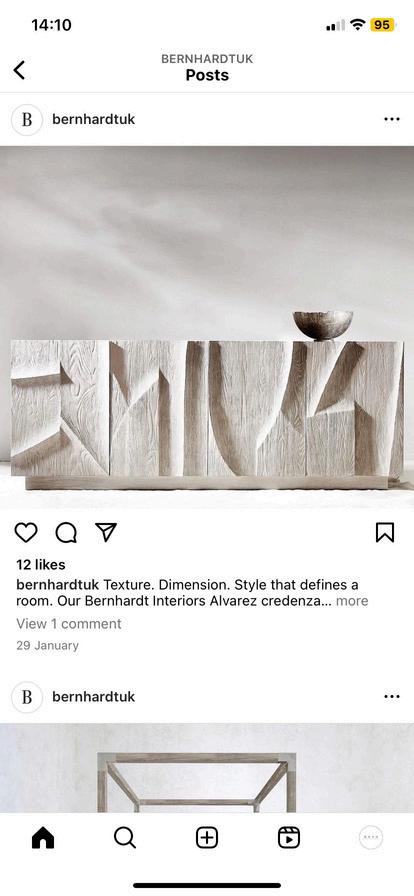414x896 pixels.
Task: Open comments via the speech bubble icon
Action: coord(66,533)
